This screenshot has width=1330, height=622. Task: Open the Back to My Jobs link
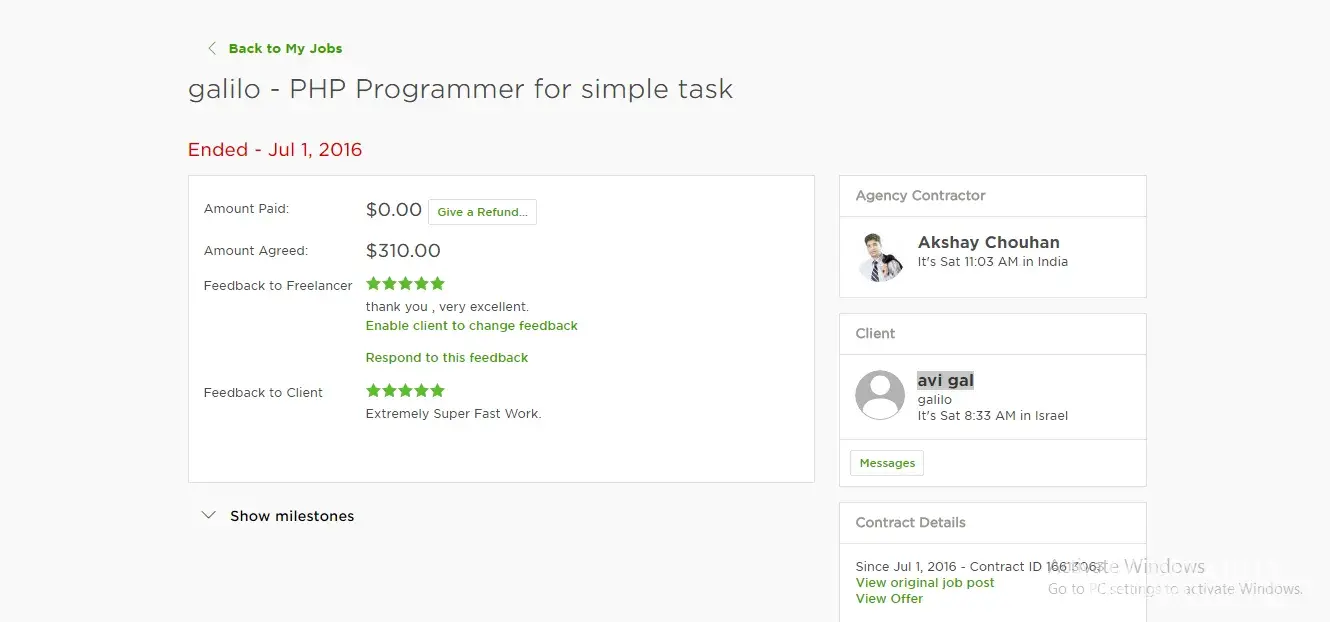[285, 48]
